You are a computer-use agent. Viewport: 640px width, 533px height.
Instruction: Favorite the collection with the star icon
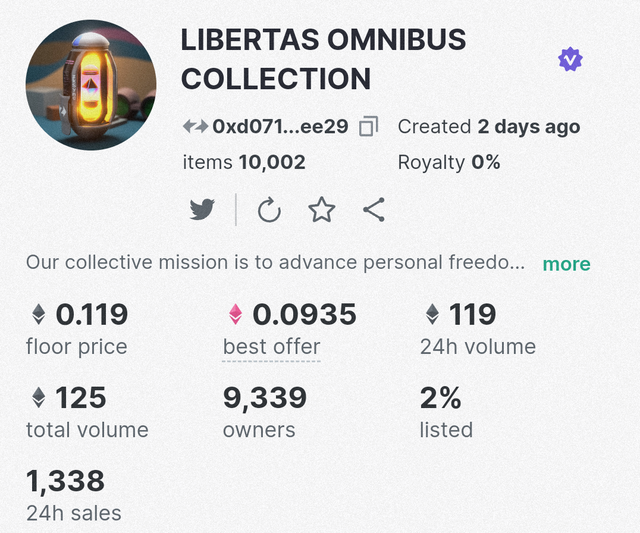coord(322,210)
